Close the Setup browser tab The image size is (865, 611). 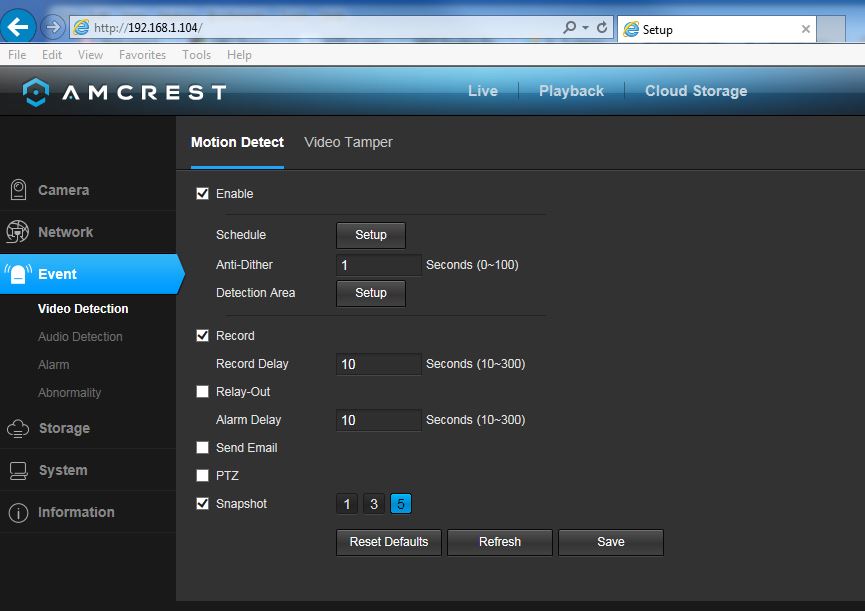[x=805, y=29]
